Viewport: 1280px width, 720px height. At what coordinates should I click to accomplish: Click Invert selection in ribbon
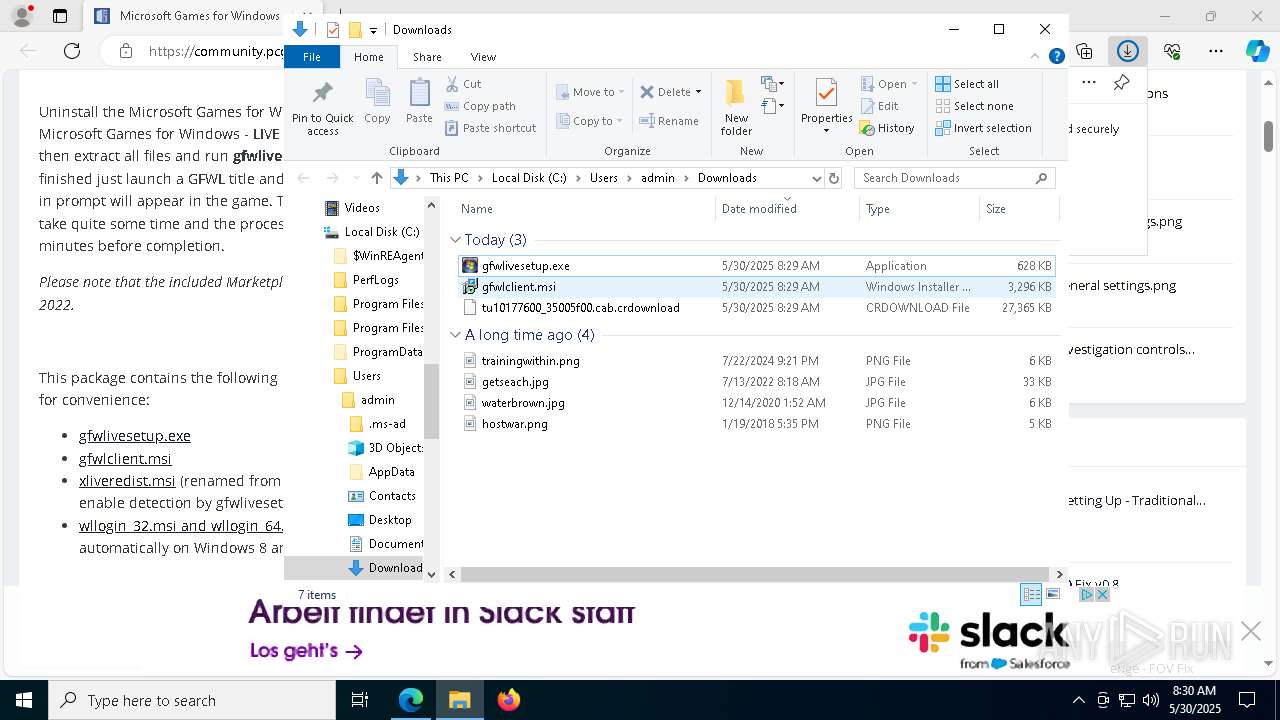983,128
